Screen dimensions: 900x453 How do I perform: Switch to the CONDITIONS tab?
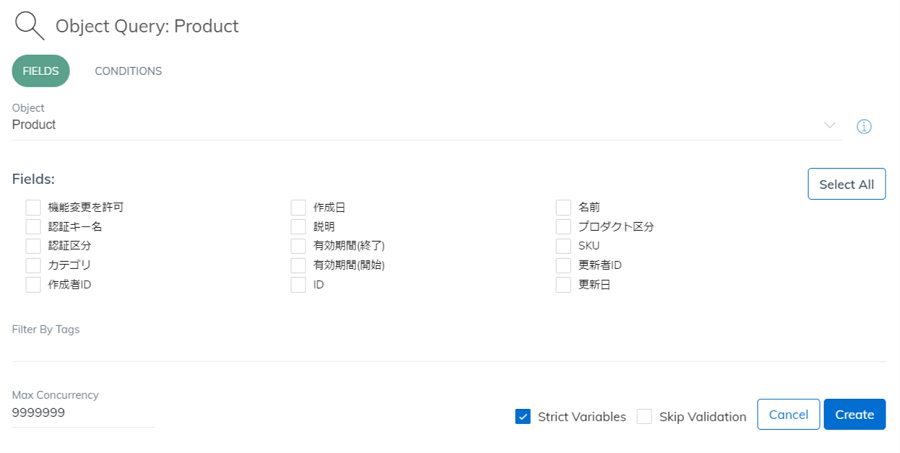point(128,71)
